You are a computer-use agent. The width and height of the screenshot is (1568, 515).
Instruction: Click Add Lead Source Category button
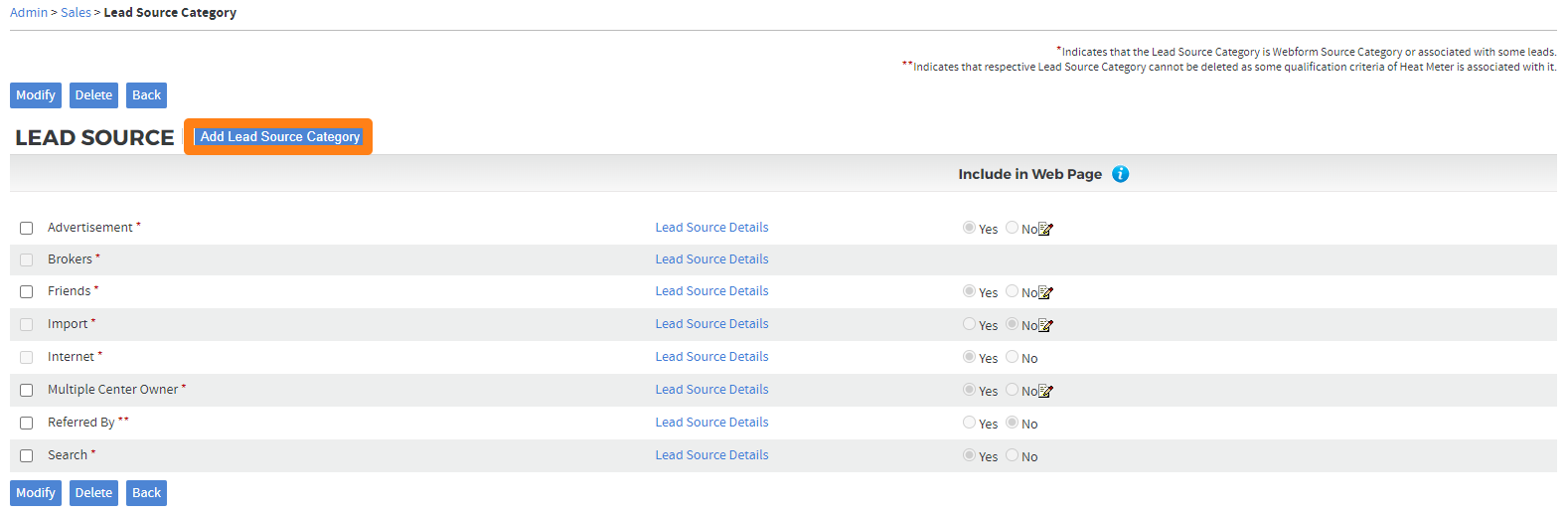(279, 137)
